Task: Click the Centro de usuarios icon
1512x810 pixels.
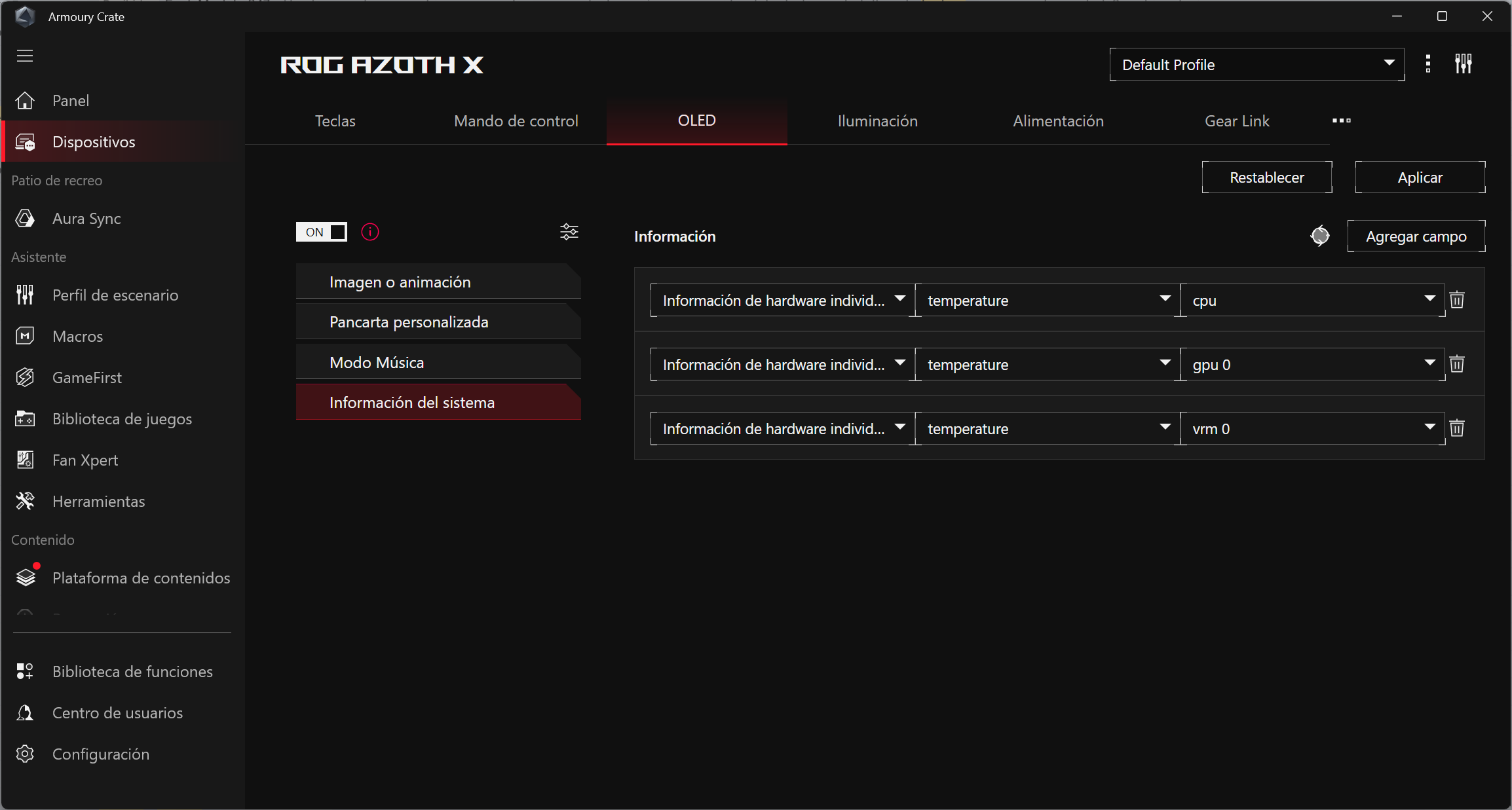Action: (x=25, y=713)
